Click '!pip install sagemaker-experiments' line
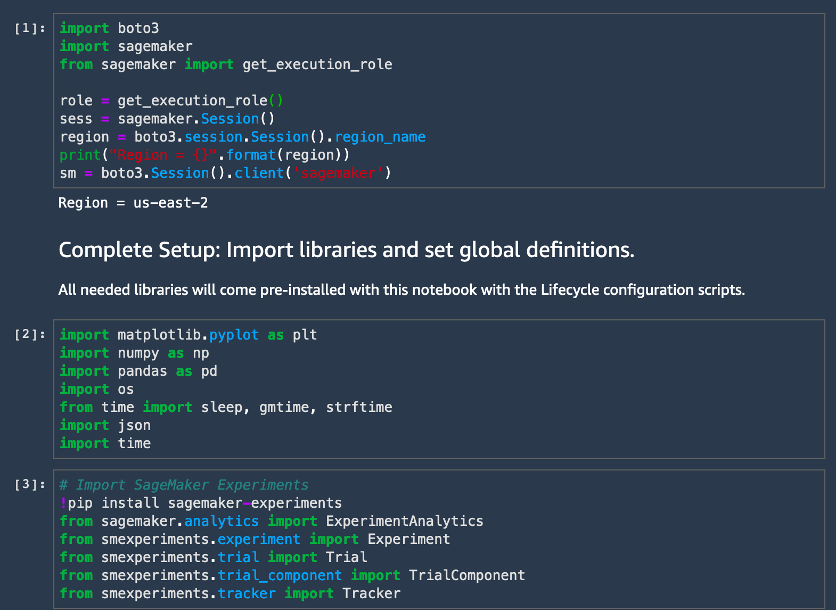Viewport: 836px width, 610px height. click(x=201, y=503)
